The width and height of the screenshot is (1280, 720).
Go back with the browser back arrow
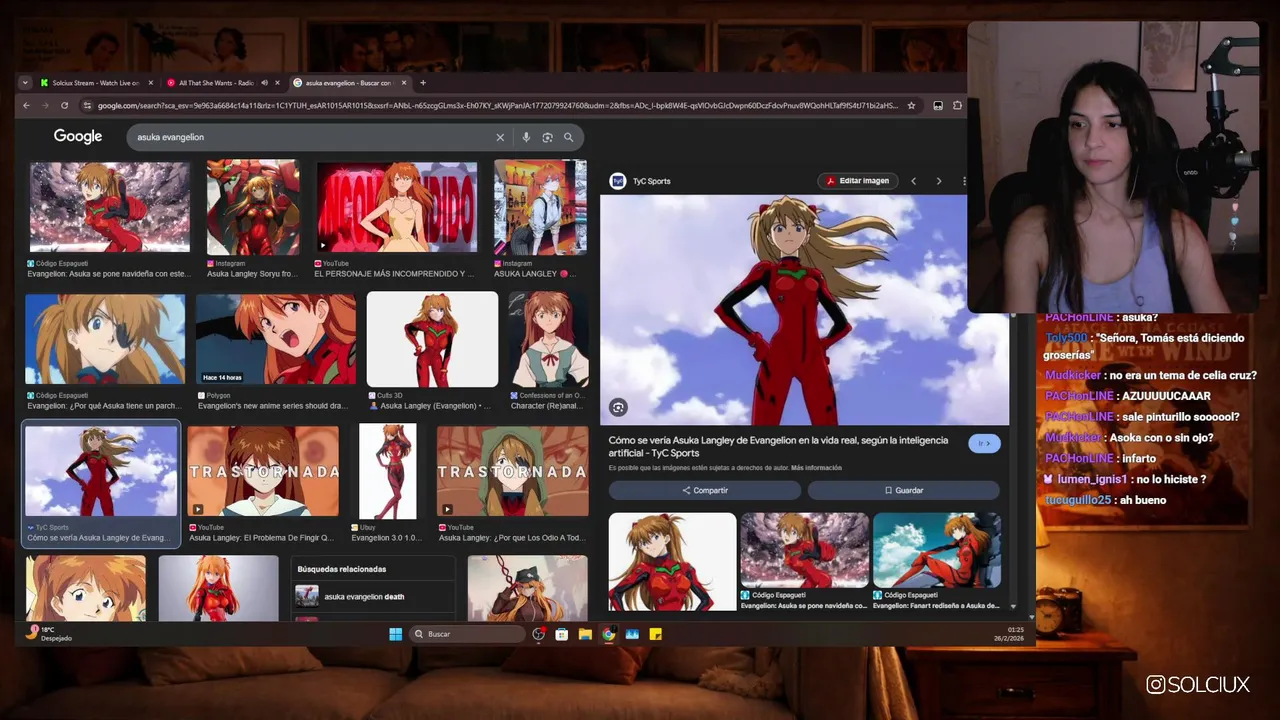[x=27, y=105]
